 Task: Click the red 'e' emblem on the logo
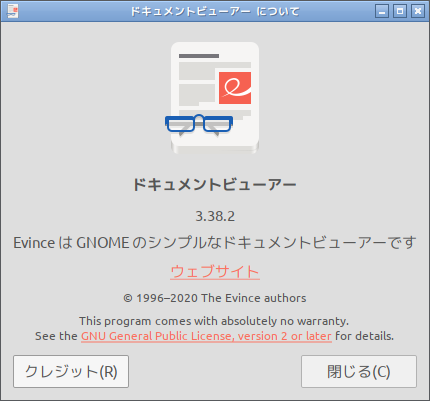coord(235,88)
